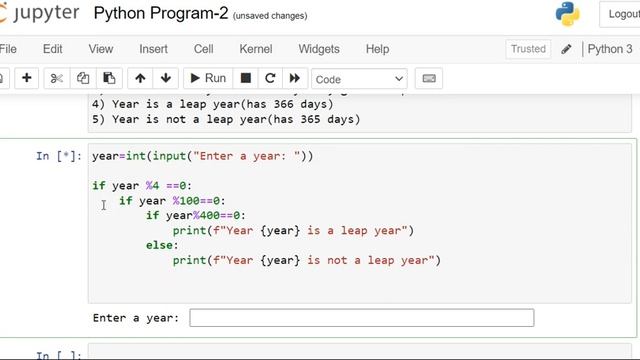Viewport: 640px width, 360px height.
Task: Click the In [*] running cell prompt
Action: [59, 156]
